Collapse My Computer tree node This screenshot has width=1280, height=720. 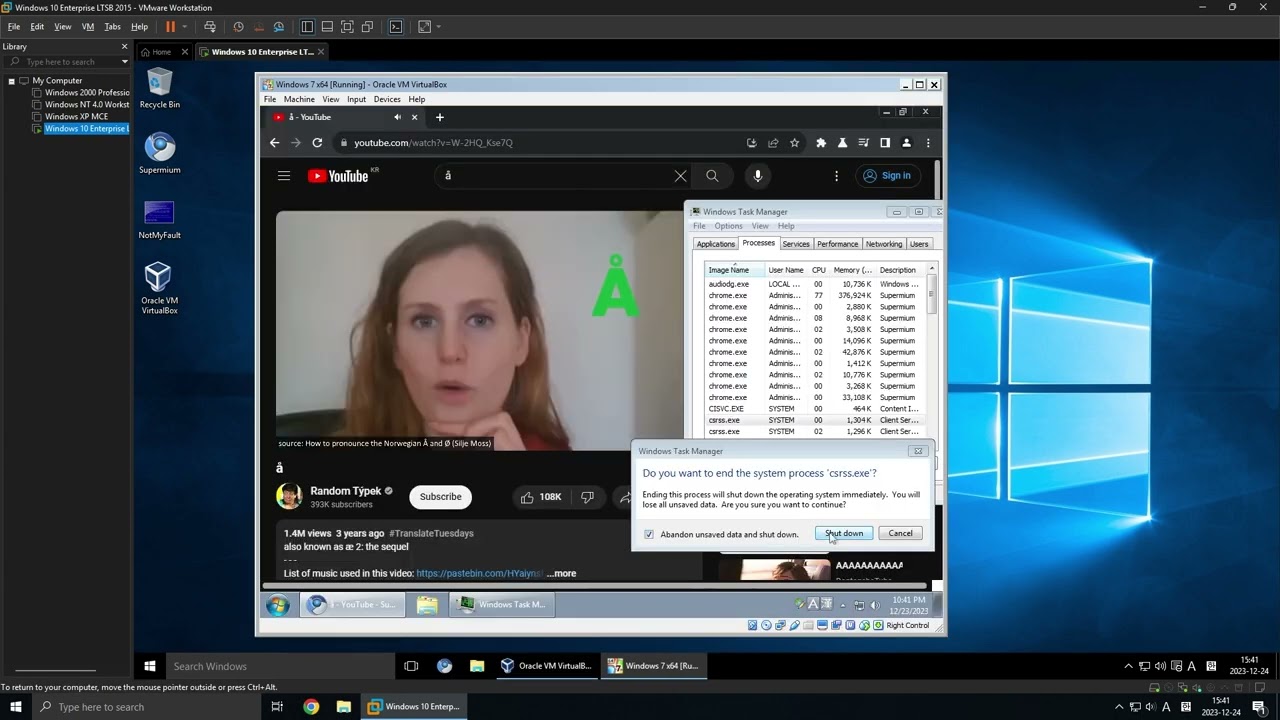[x=11, y=81]
